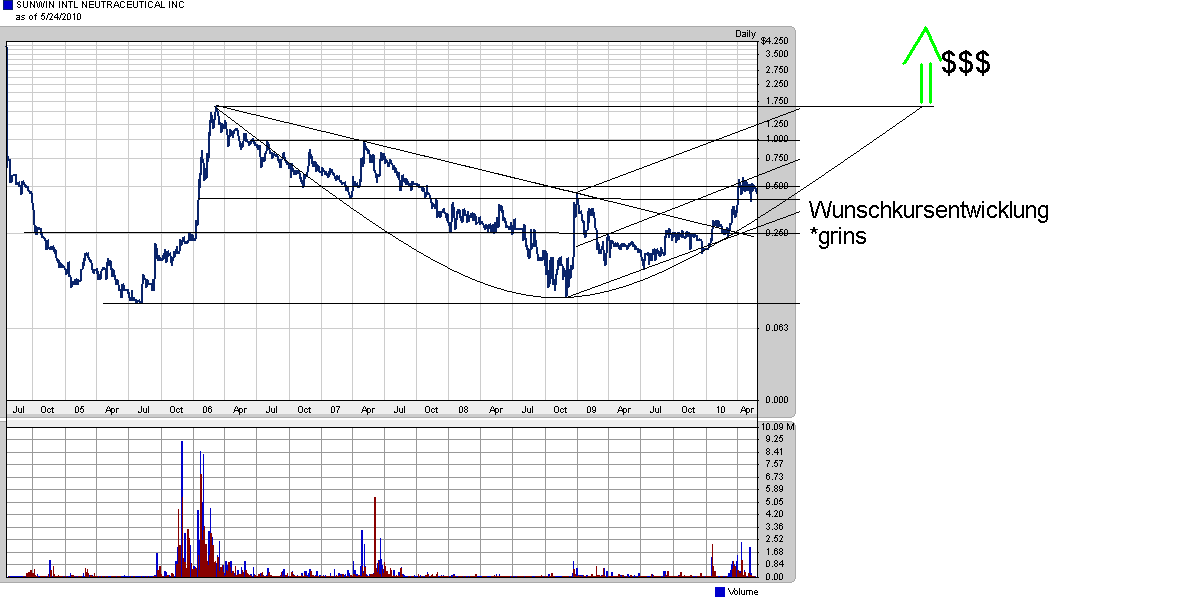
Task: Click the tallest volume bar in the volume panel
Action: (182, 509)
